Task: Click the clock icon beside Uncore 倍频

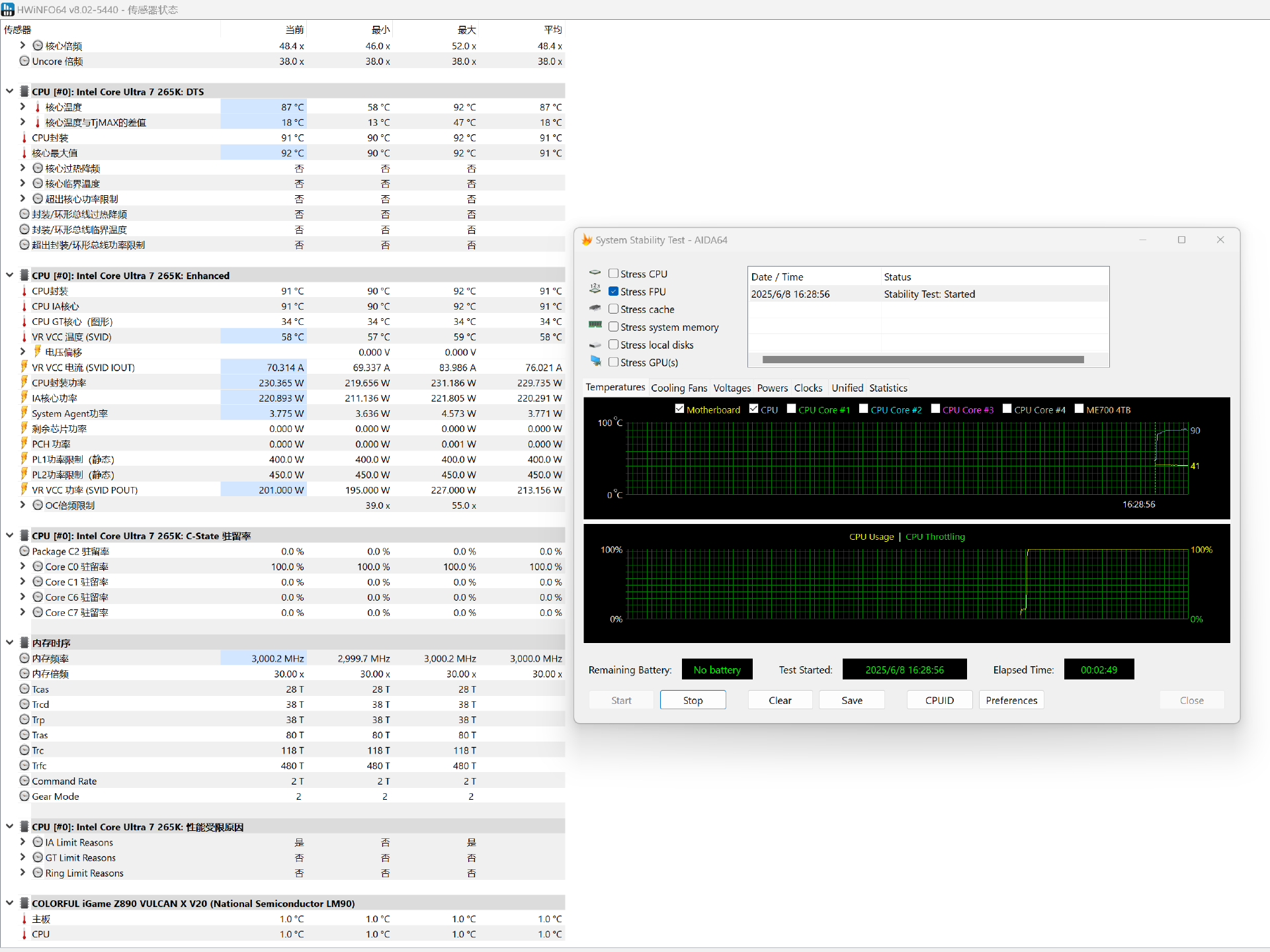Action: [24, 61]
